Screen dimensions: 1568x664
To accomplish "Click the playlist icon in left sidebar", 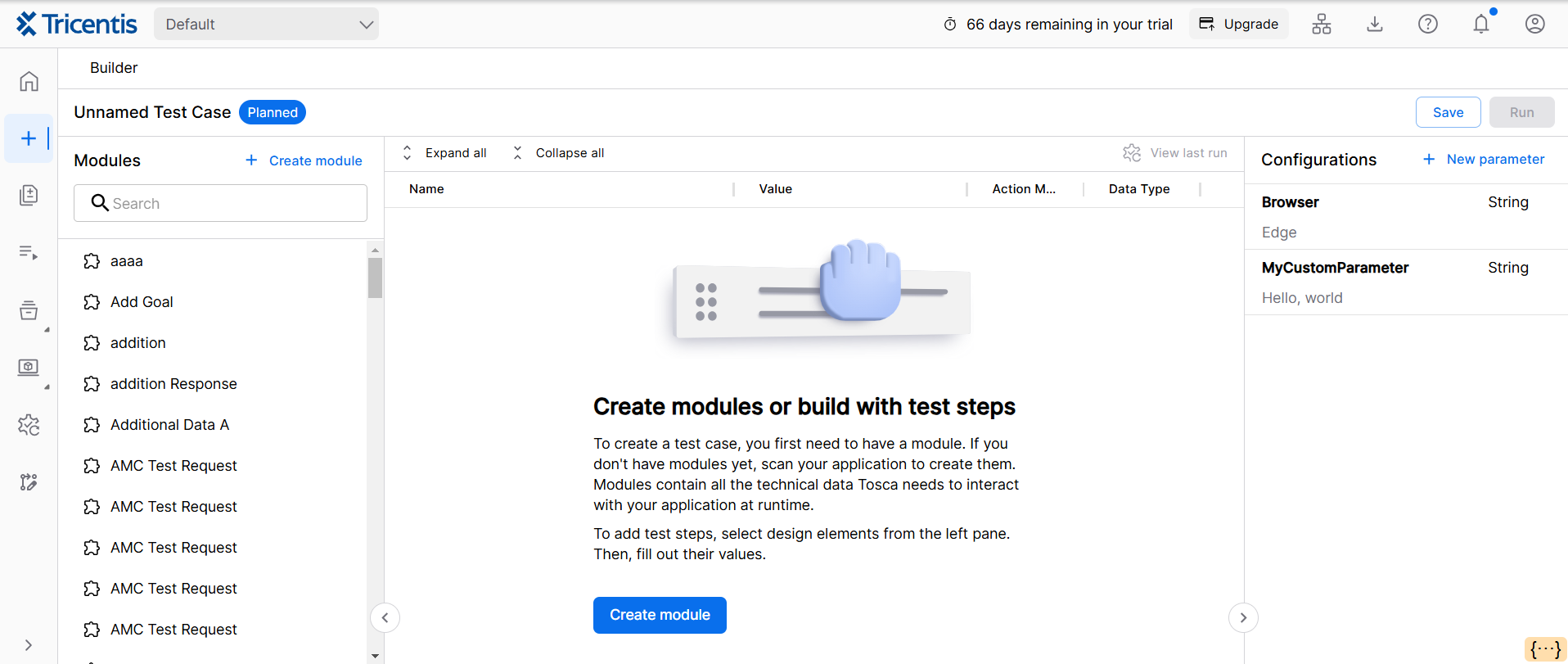I will pos(29,253).
